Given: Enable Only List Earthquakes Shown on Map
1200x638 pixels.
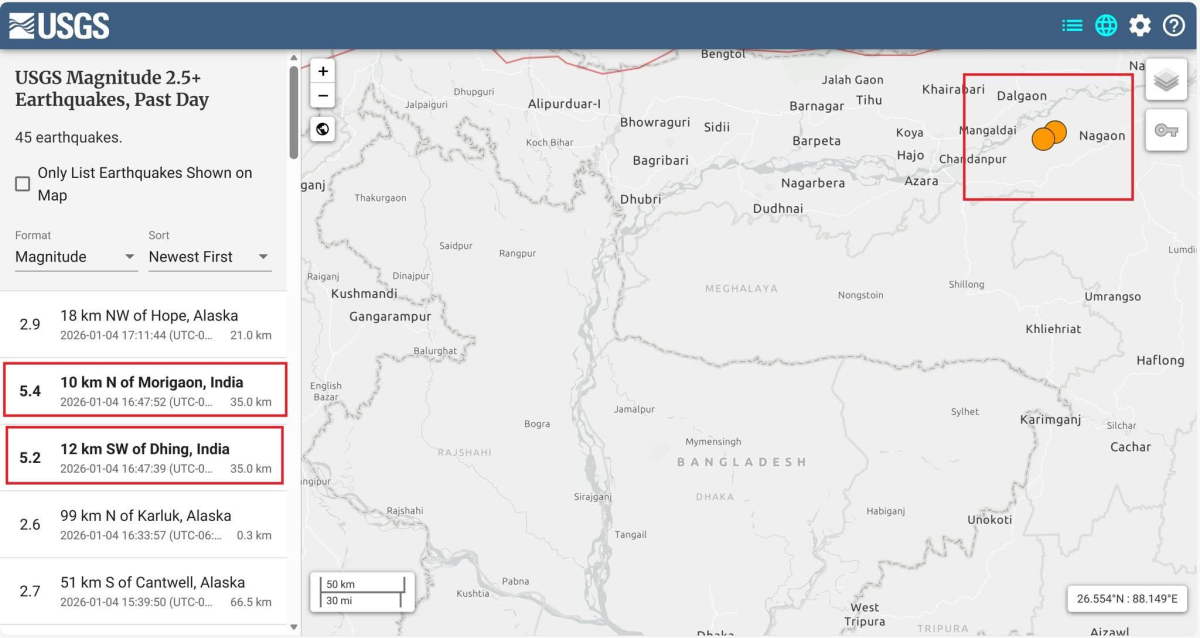Looking at the screenshot, I should click(22, 184).
